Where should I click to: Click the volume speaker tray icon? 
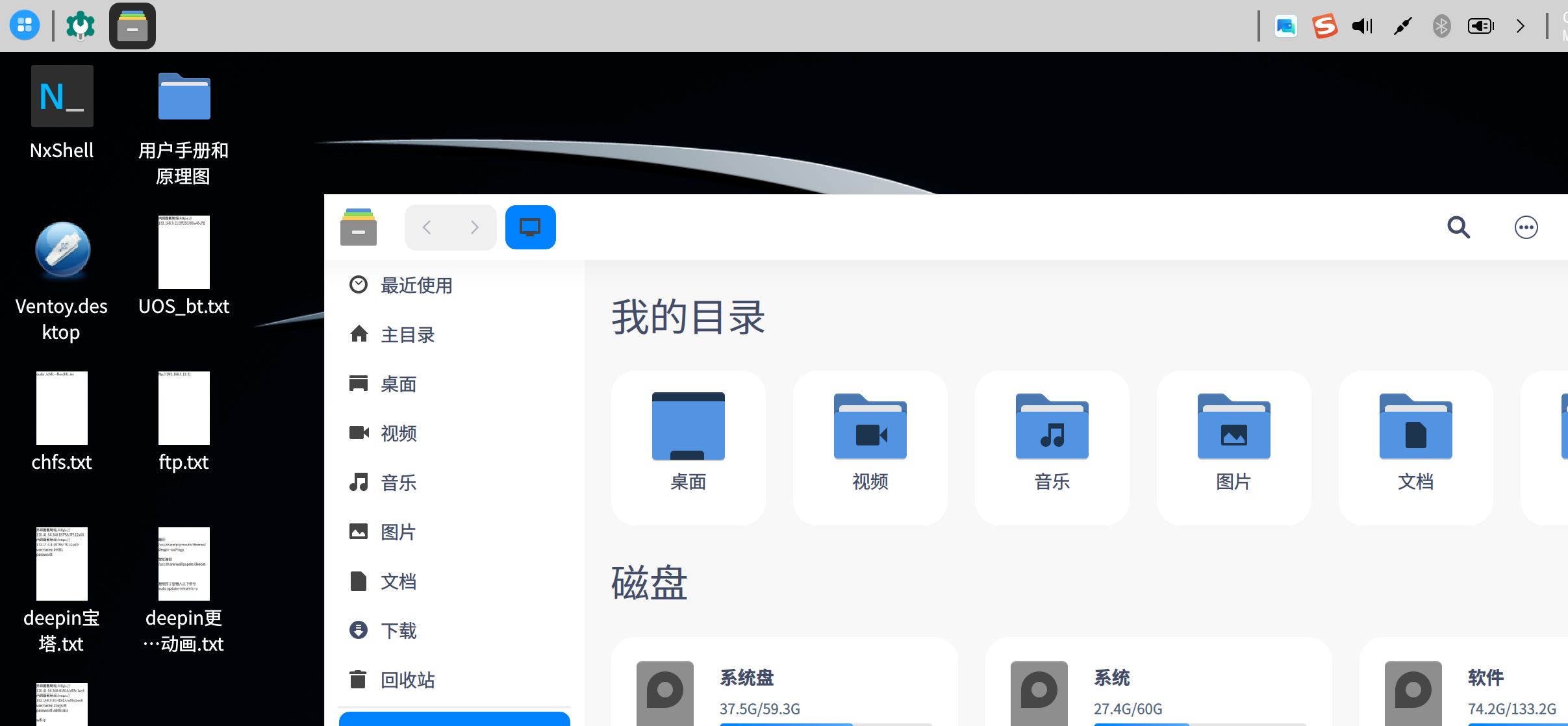tap(1362, 26)
